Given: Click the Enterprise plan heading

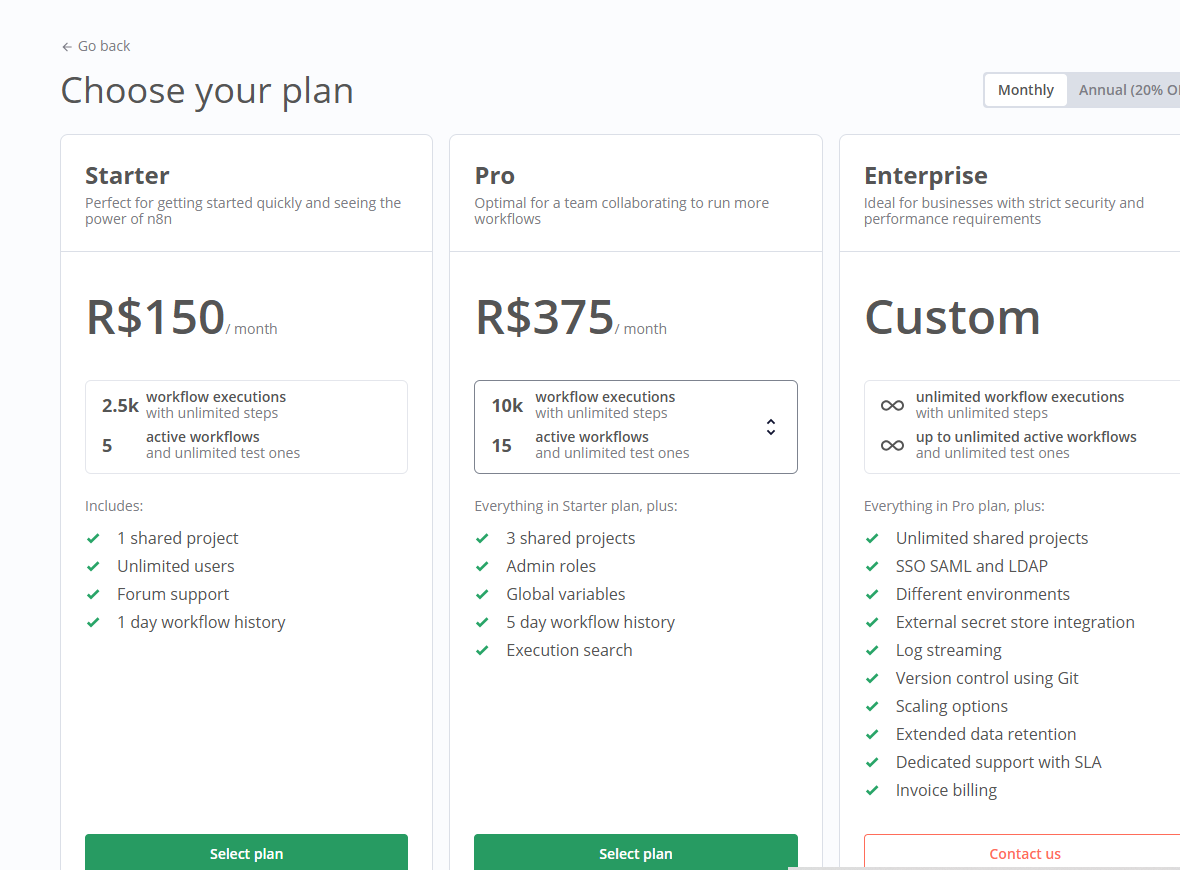Looking at the screenshot, I should pos(926,175).
